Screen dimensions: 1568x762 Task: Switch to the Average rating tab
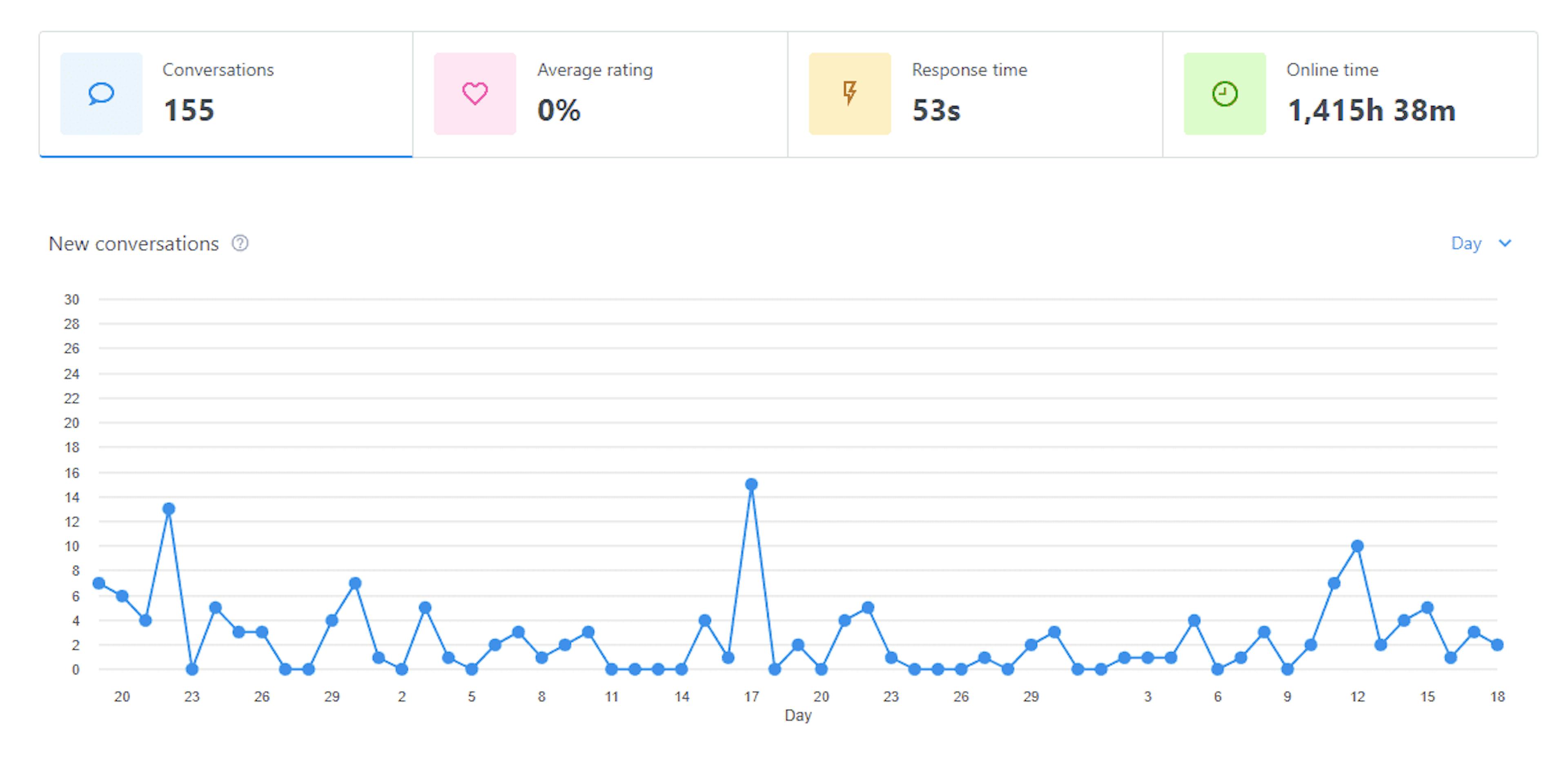(600, 94)
